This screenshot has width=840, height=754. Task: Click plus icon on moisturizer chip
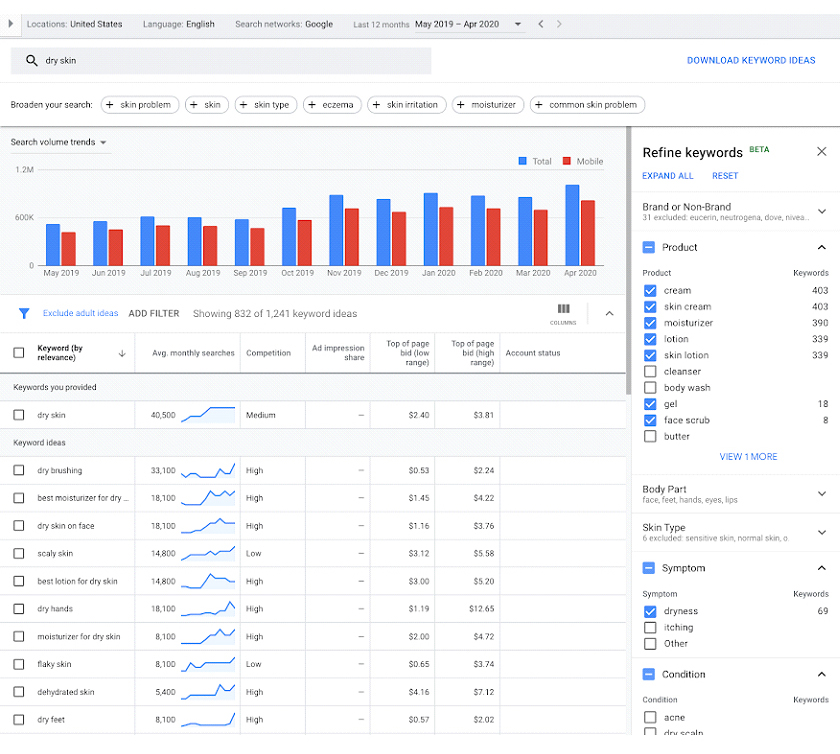point(460,104)
